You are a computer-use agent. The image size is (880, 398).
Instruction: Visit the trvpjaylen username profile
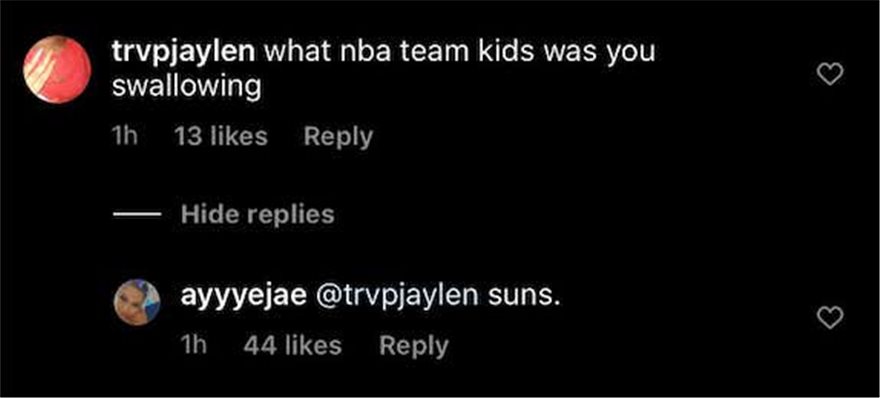pyautogui.click(x=184, y=53)
